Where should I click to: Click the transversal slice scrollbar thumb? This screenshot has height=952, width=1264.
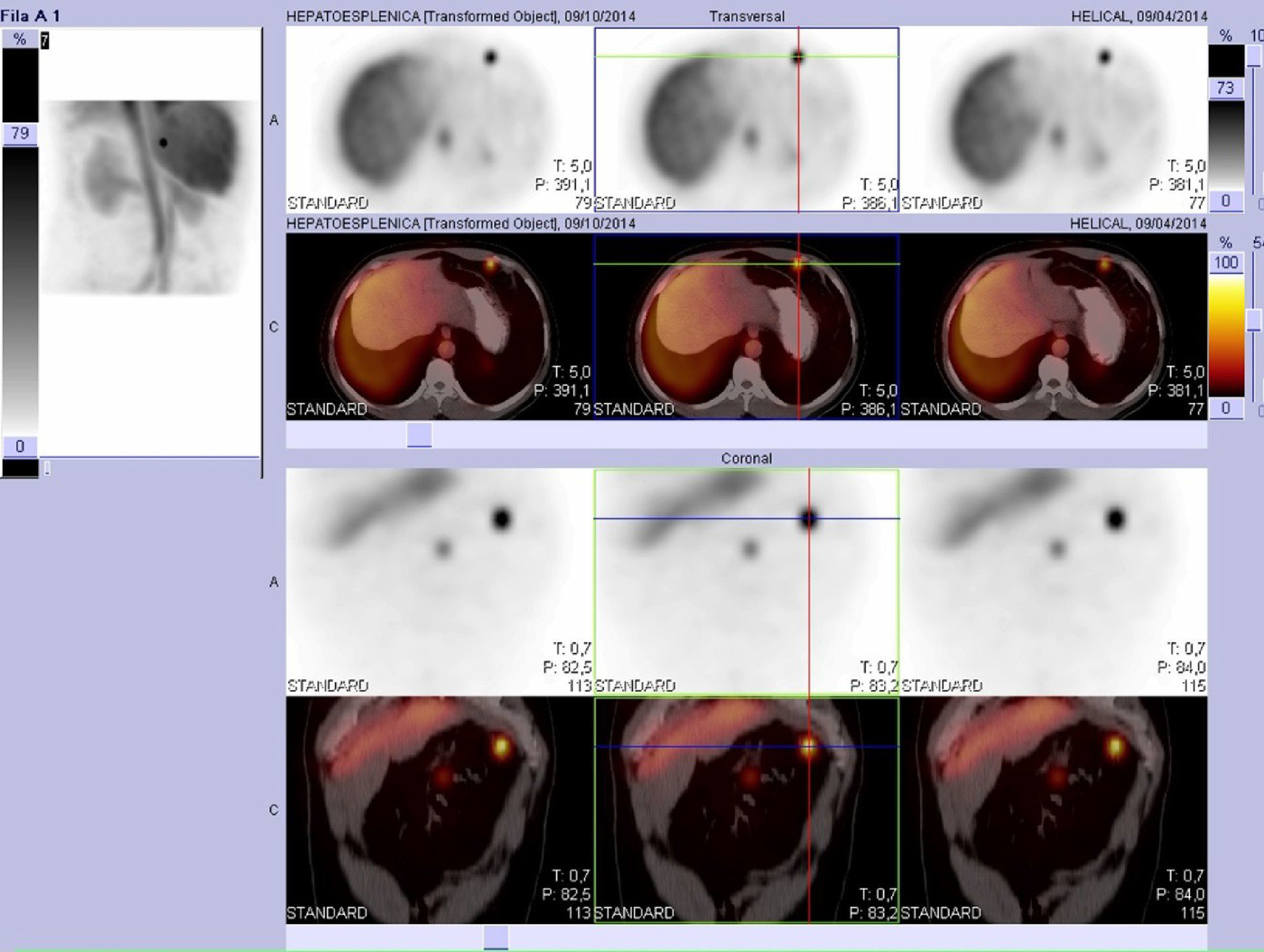click(419, 435)
